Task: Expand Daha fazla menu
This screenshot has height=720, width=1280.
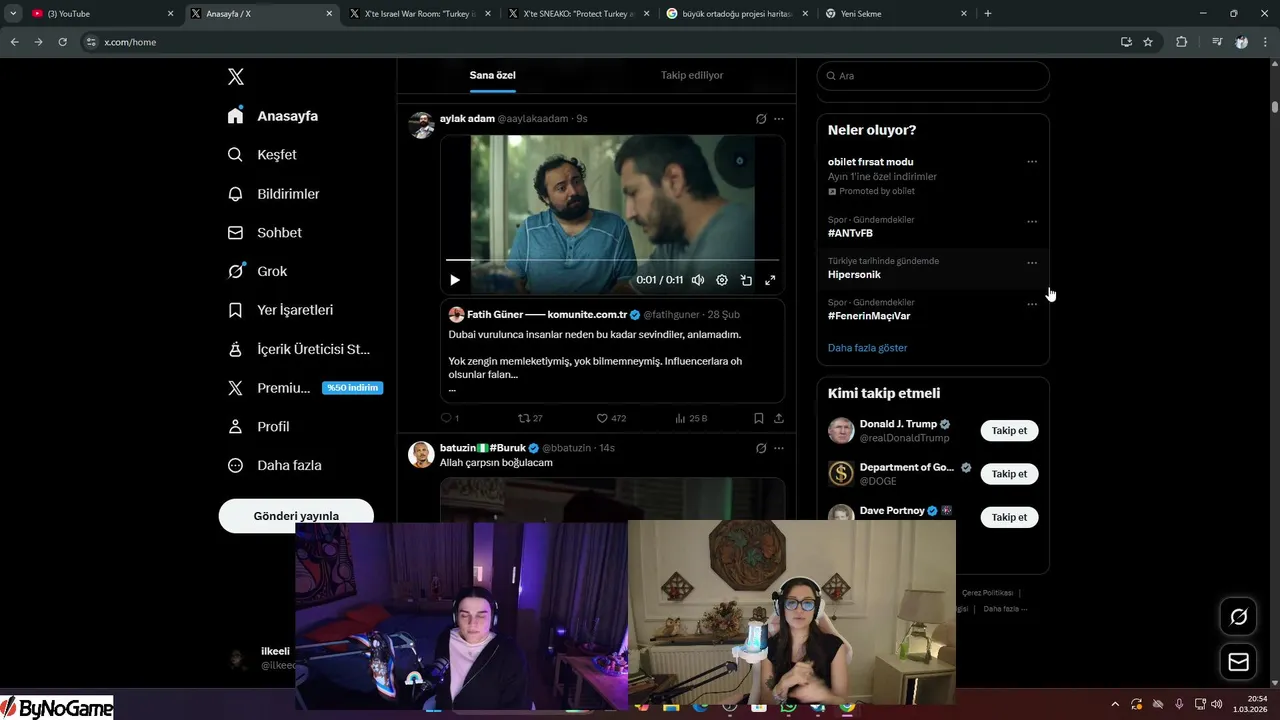Action: [275, 465]
